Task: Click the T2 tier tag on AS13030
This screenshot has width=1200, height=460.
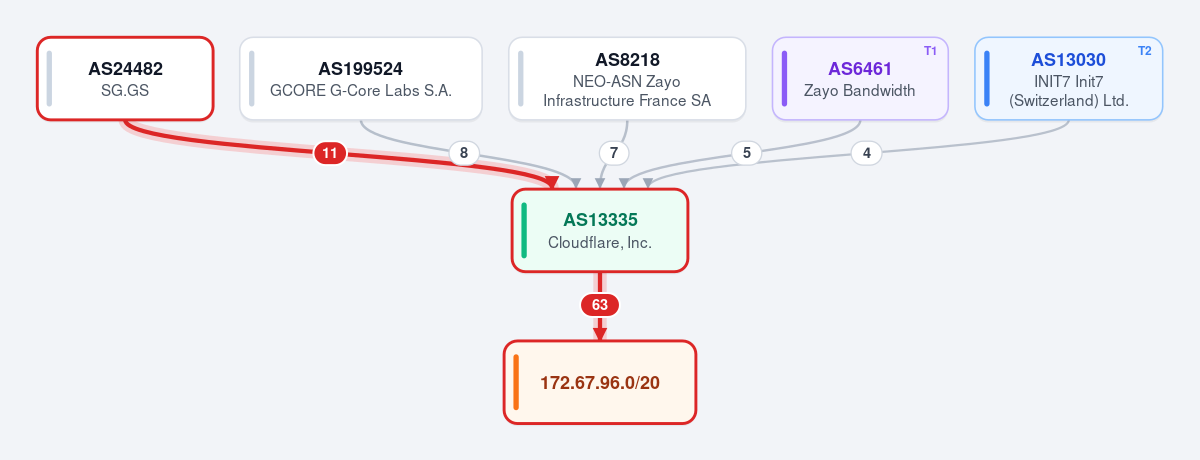Action: tap(1144, 50)
